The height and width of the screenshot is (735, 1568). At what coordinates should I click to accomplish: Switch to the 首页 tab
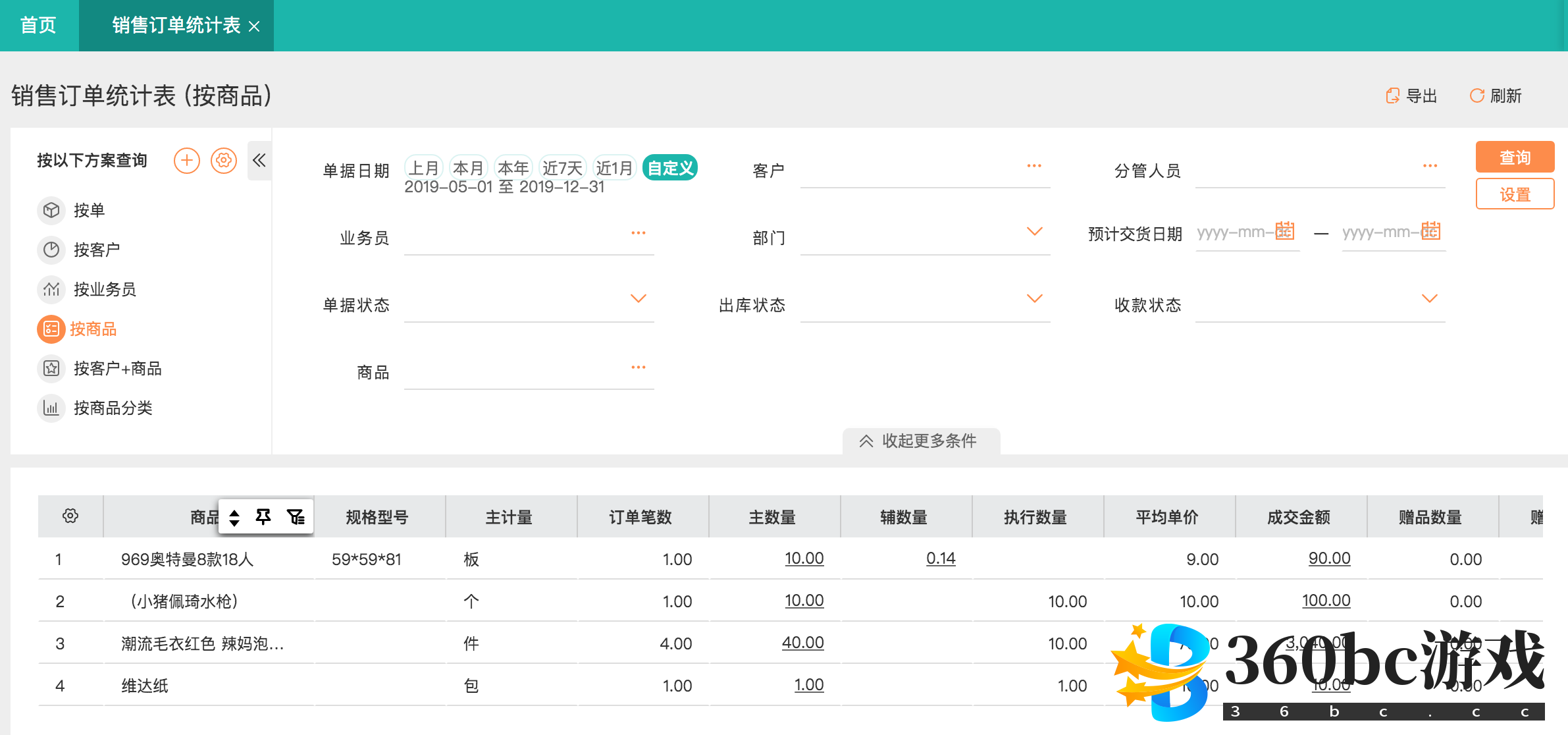(38, 25)
